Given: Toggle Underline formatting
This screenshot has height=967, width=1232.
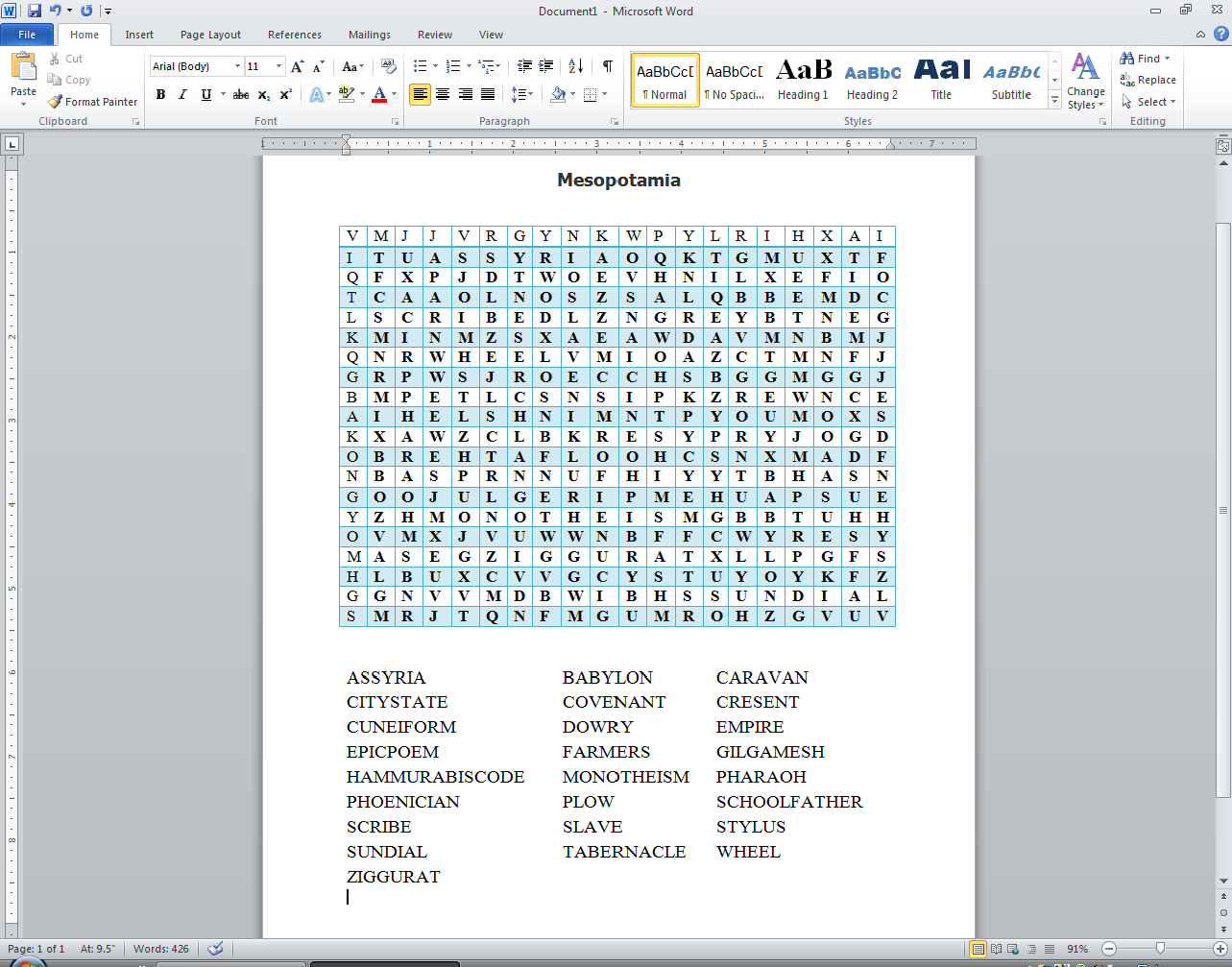Looking at the screenshot, I should pos(205,94).
